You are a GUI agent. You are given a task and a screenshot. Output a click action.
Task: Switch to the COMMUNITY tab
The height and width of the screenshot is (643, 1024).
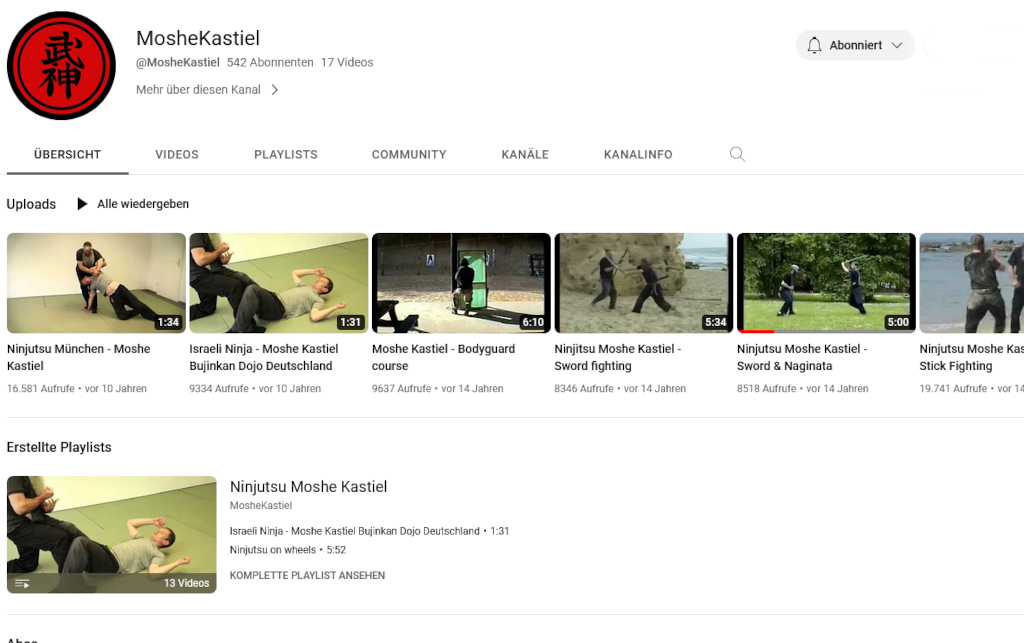click(x=409, y=155)
